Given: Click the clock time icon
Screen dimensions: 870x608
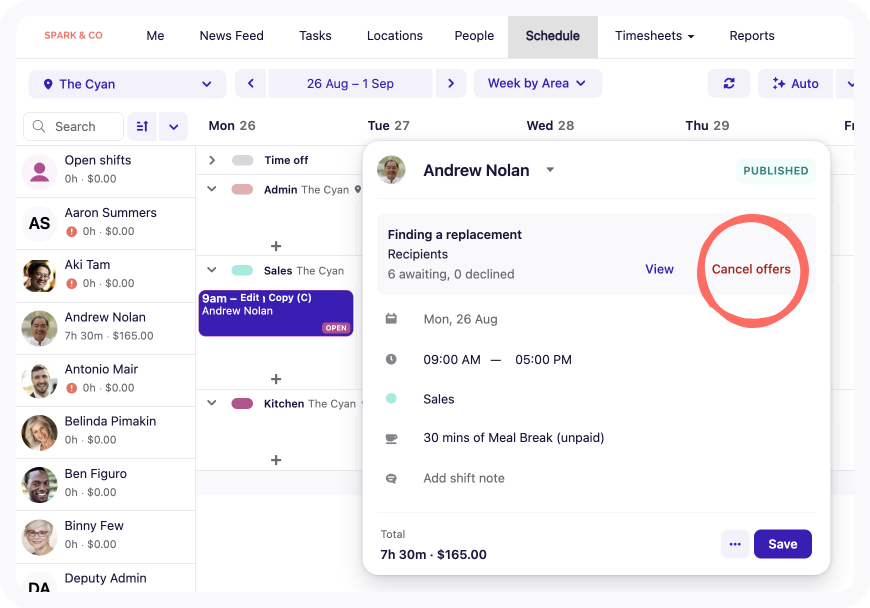Looking at the screenshot, I should (391, 359).
